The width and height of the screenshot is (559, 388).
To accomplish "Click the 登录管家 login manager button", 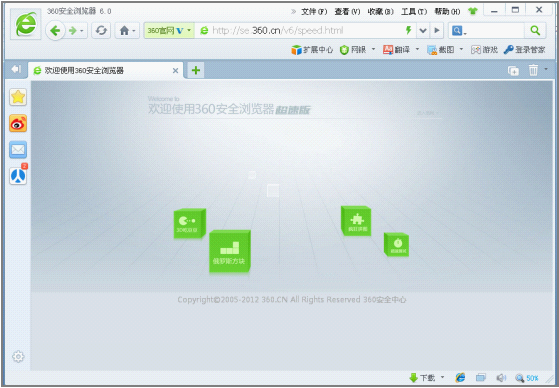I will (524, 50).
